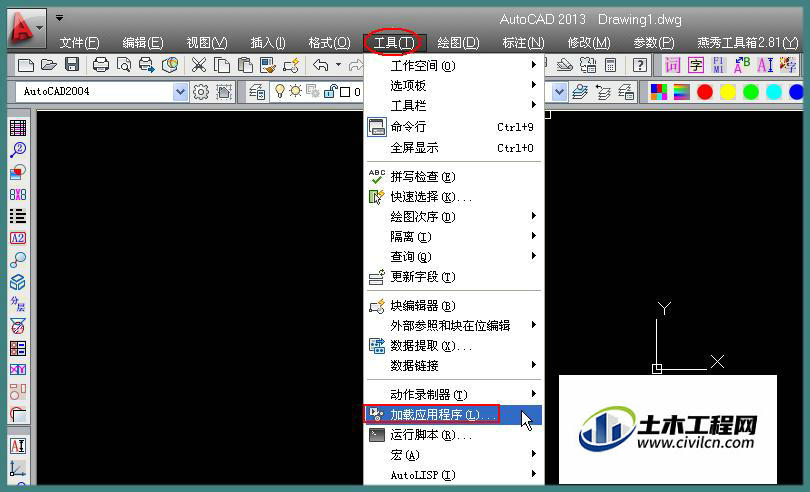The width and height of the screenshot is (810, 492).
Task: Click 加载应用程序(L)... menu item
Action: (454, 414)
